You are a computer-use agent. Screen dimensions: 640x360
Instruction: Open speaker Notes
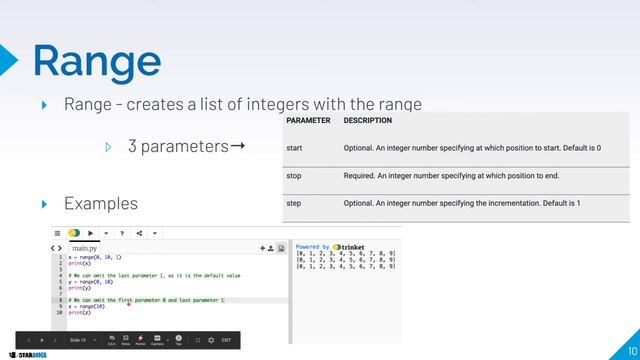(x=126, y=340)
